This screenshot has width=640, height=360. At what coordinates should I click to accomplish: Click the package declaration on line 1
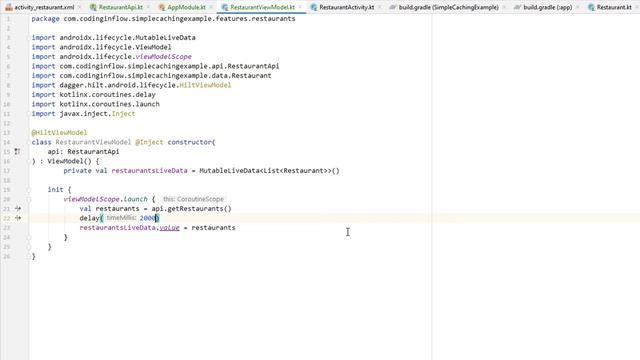coord(163,19)
